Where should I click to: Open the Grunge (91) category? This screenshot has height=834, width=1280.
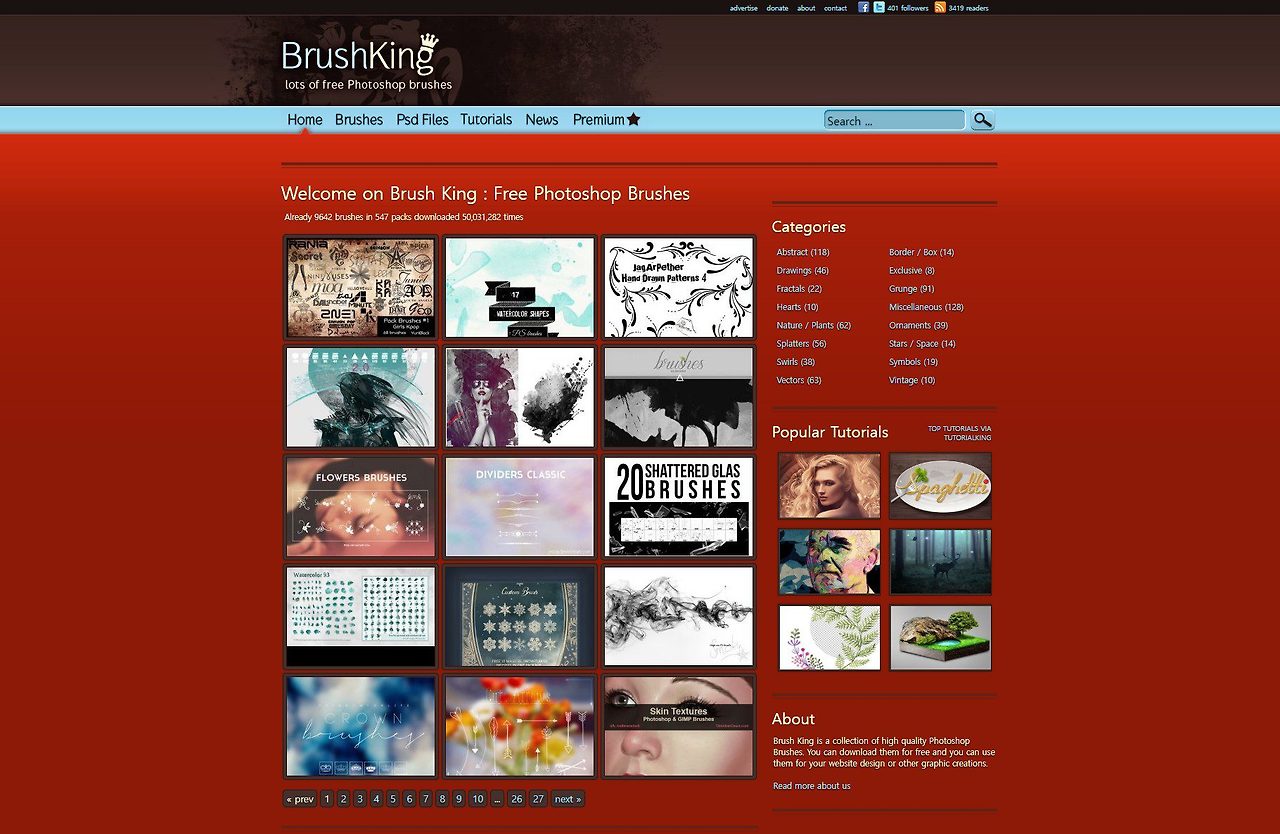pos(911,289)
